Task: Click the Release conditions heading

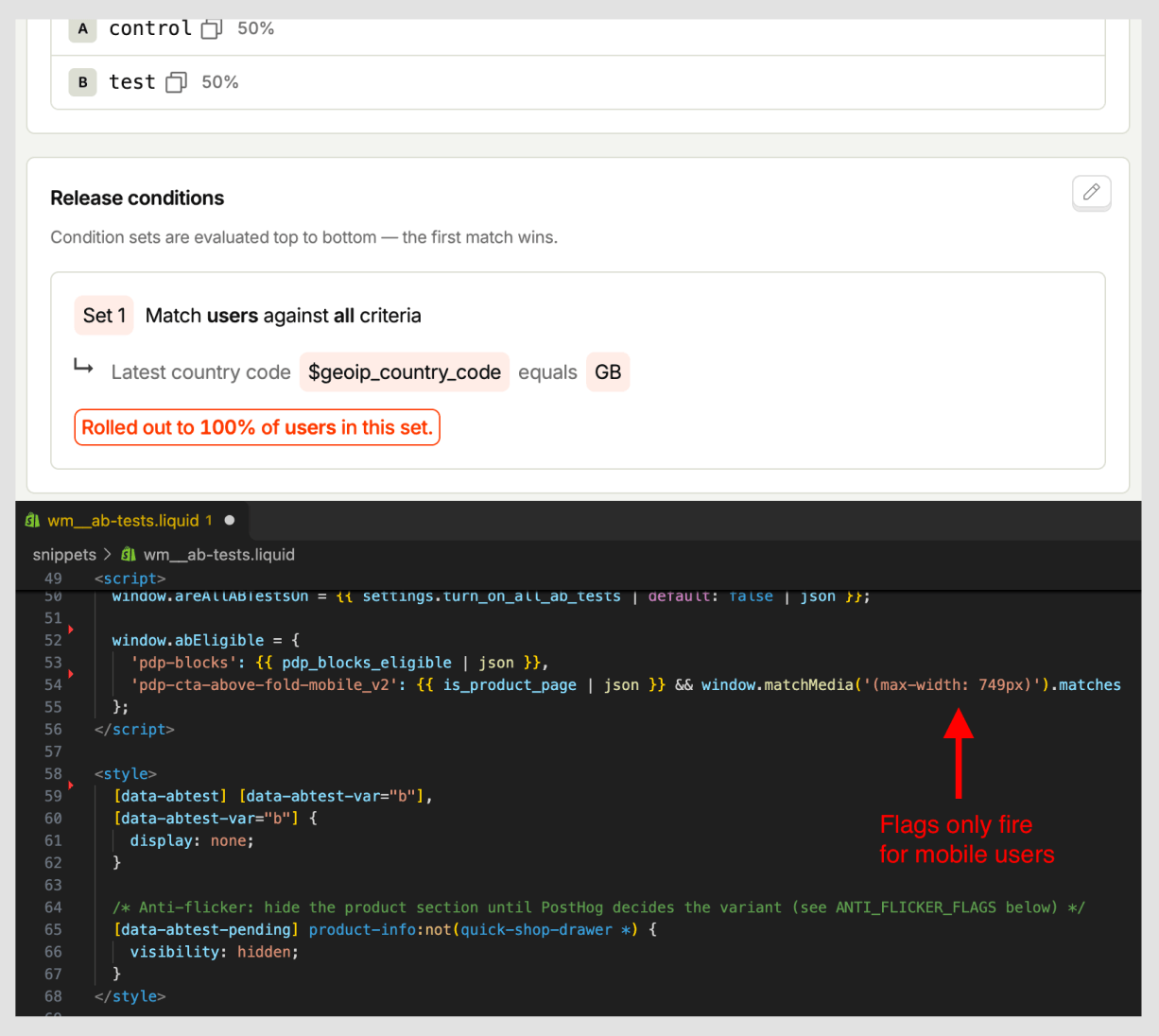Action: (137, 199)
